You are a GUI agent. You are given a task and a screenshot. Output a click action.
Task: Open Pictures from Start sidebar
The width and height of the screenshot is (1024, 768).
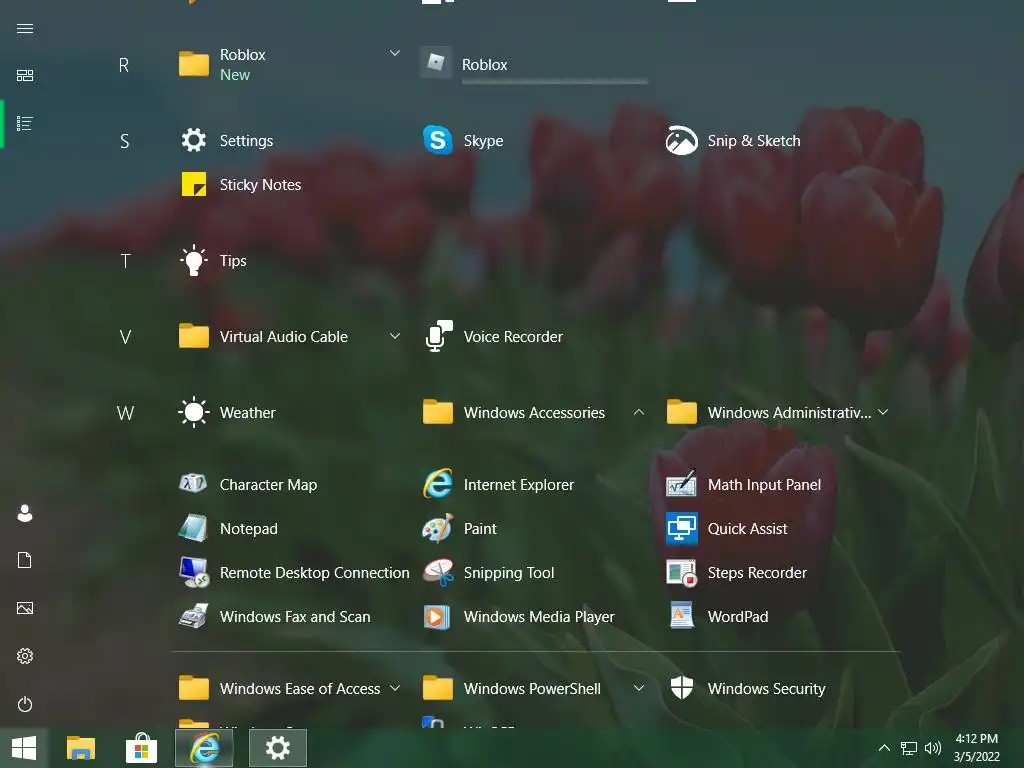point(25,608)
